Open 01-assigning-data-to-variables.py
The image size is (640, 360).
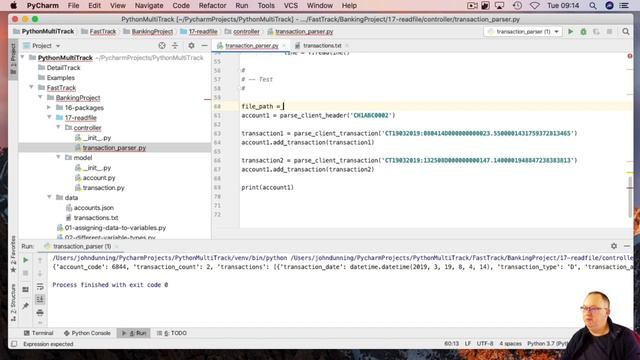coord(115,228)
